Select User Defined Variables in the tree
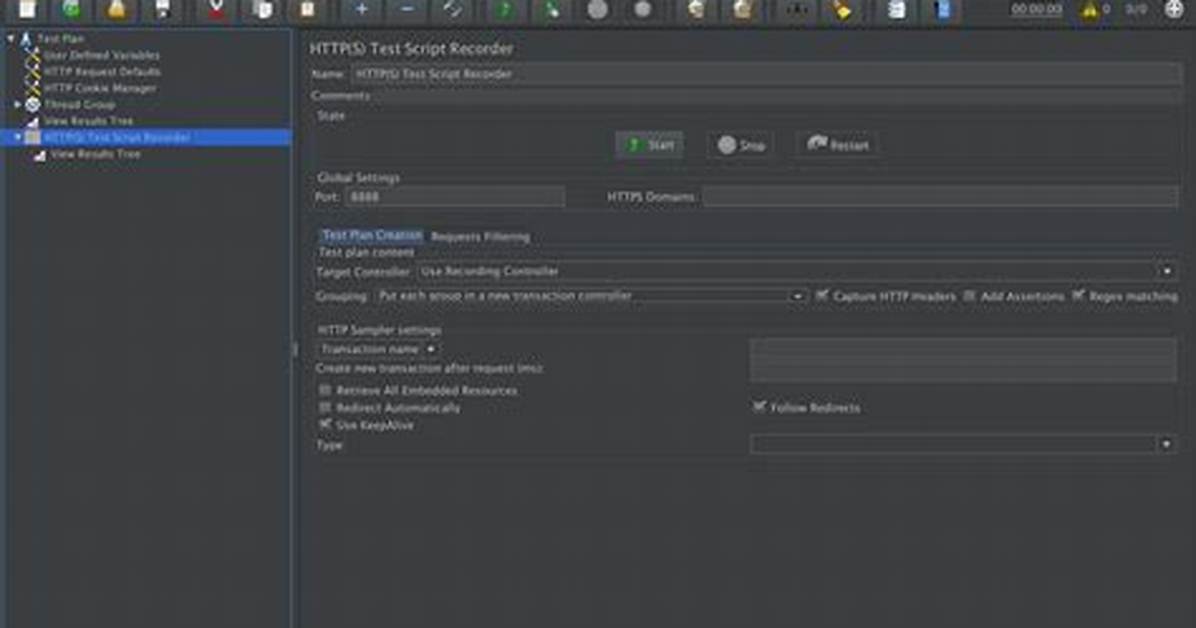 pyautogui.click(x=101, y=55)
